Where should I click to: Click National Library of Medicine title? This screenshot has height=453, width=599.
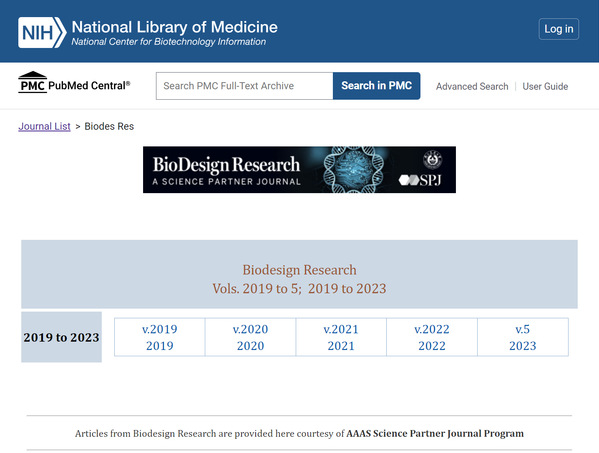point(175,27)
